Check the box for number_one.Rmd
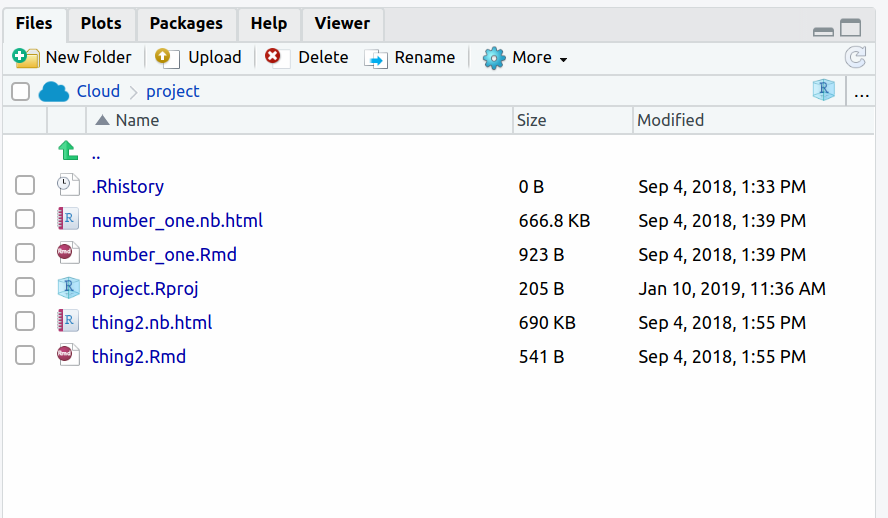Image resolution: width=888 pixels, height=518 pixels. pyautogui.click(x=25, y=254)
